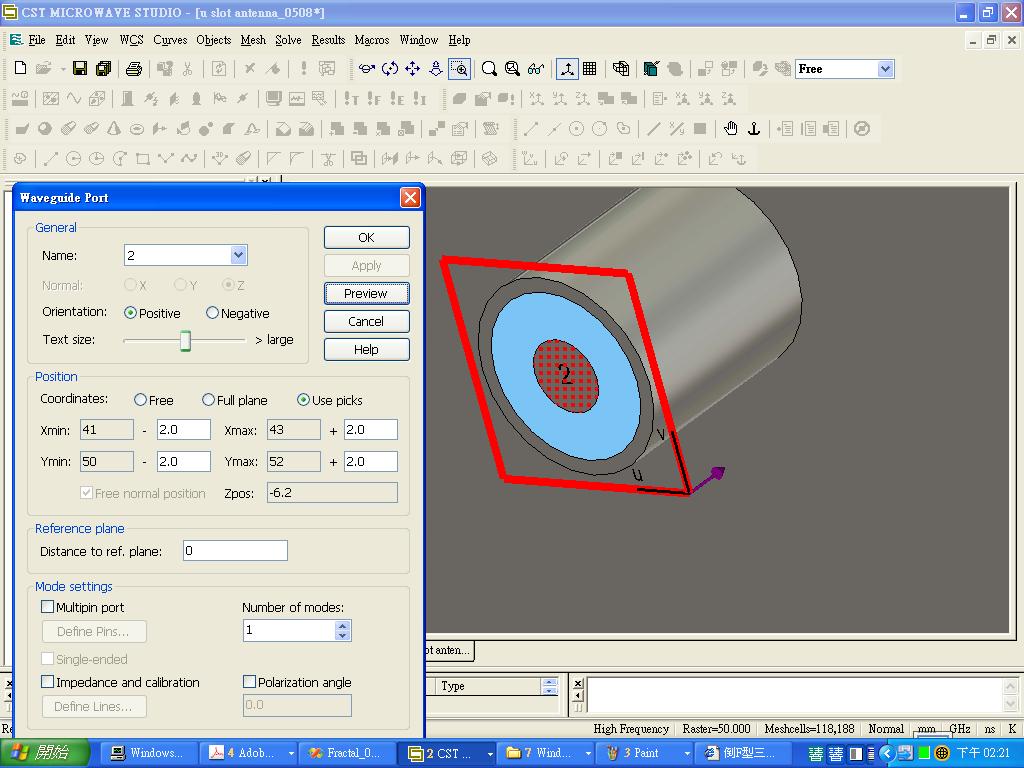The image size is (1024, 768).
Task: Click the glasses view options icon
Action: pos(536,69)
